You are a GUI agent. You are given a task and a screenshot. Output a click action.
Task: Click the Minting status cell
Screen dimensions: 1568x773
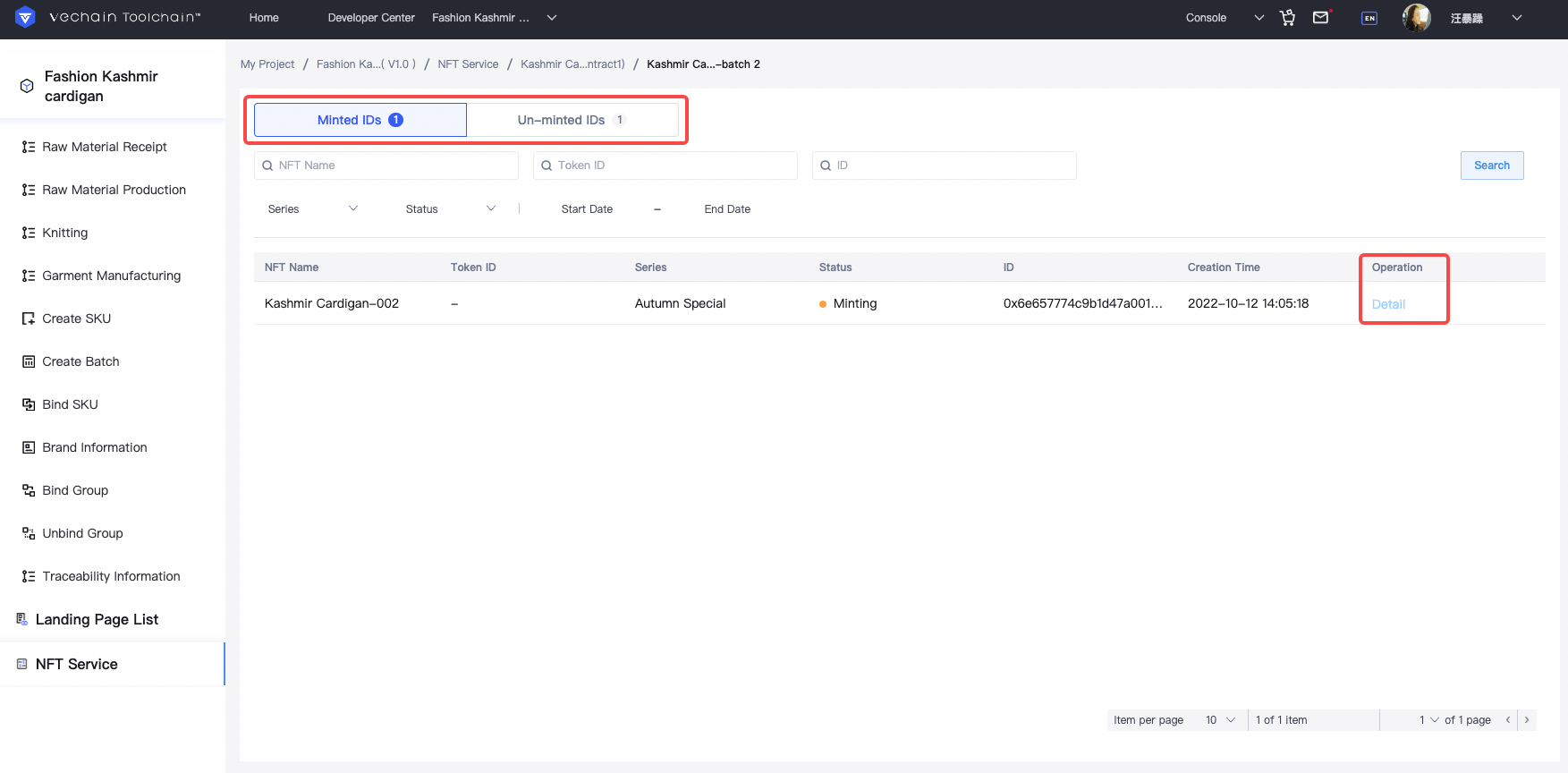pyautogui.click(x=848, y=303)
